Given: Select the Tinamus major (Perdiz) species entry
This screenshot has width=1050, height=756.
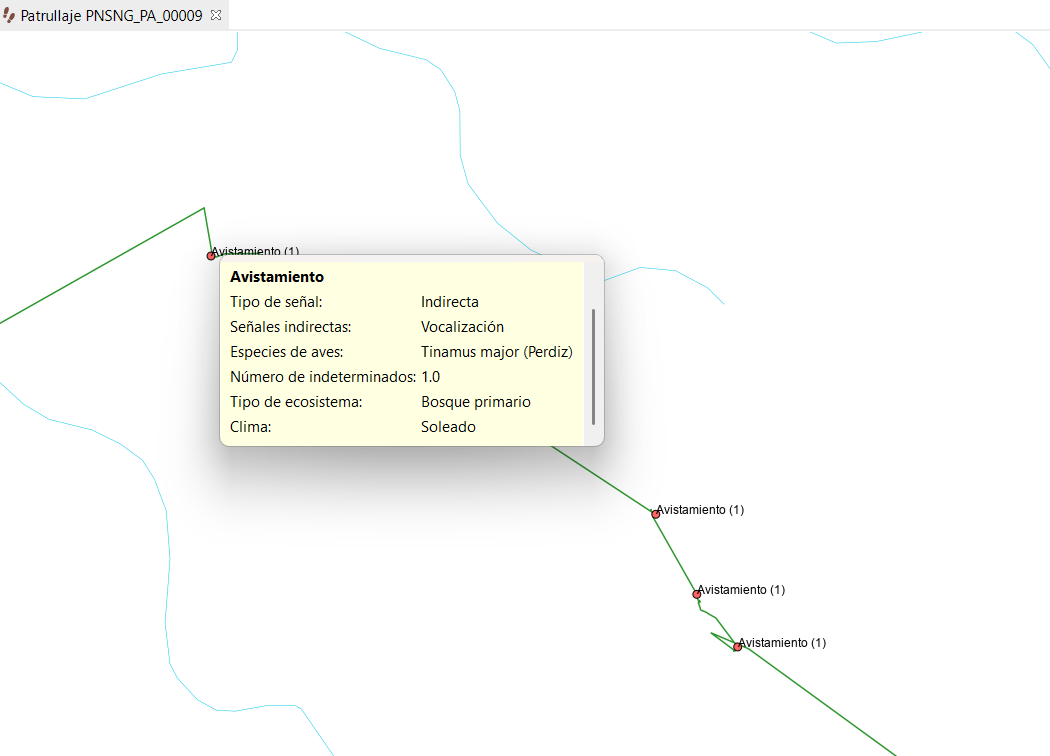Looking at the screenshot, I should coord(496,352).
